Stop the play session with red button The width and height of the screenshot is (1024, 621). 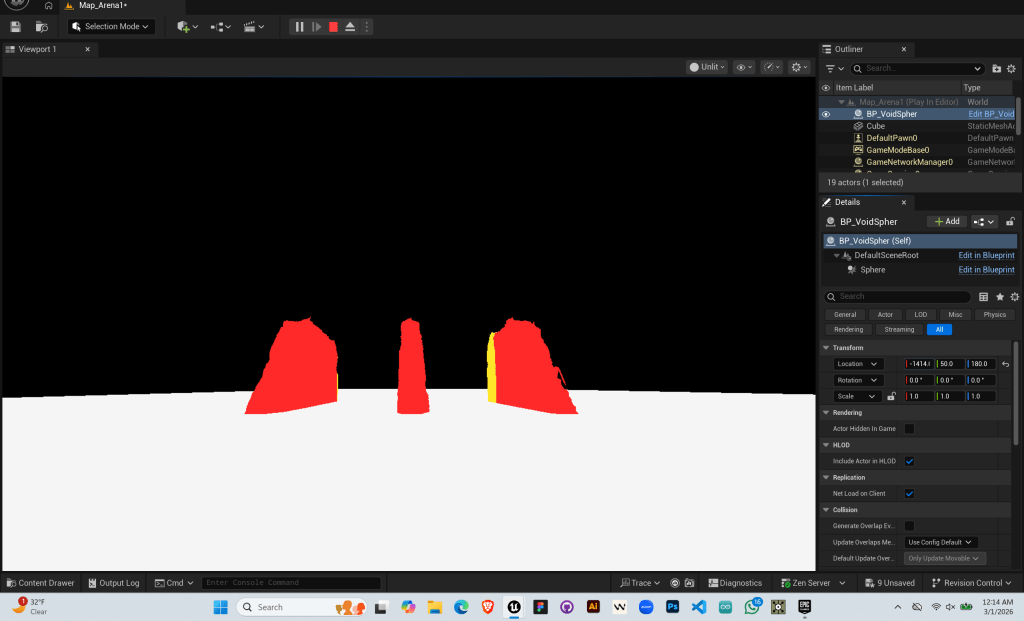[x=333, y=27]
